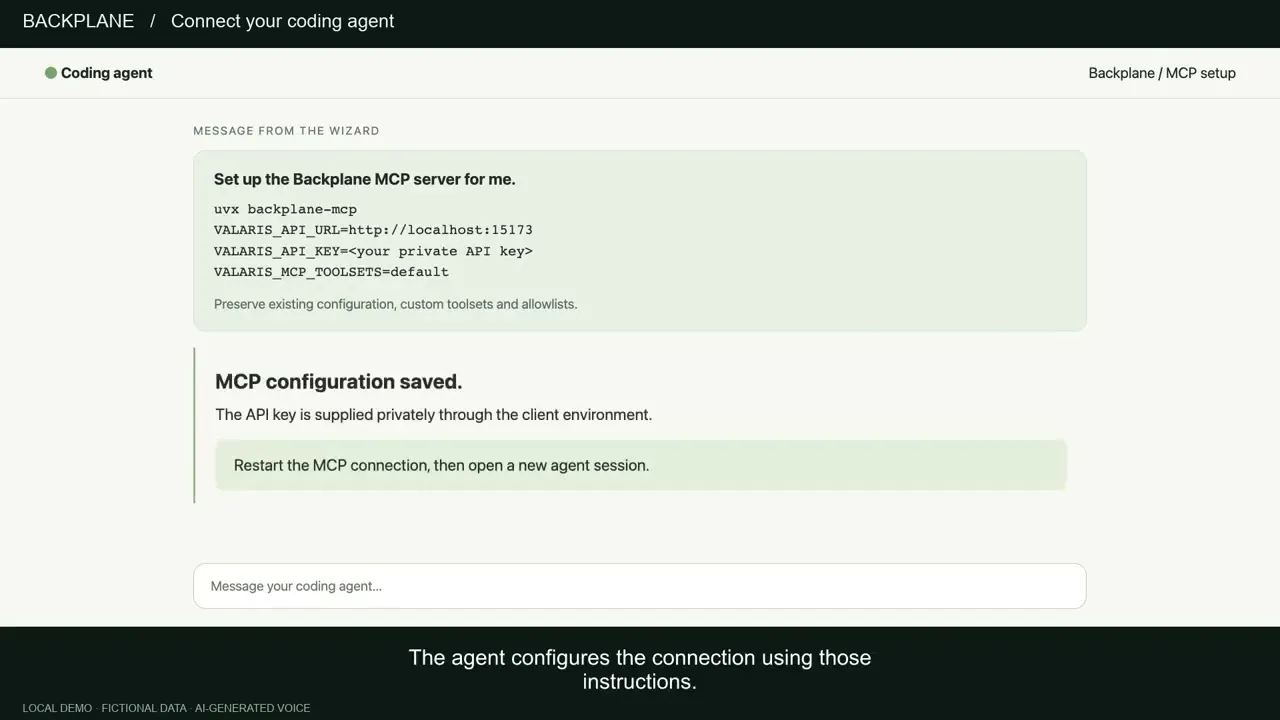Click the green status dot beside Coding agent
Image resolution: width=1280 pixels, height=720 pixels.
coord(51,73)
